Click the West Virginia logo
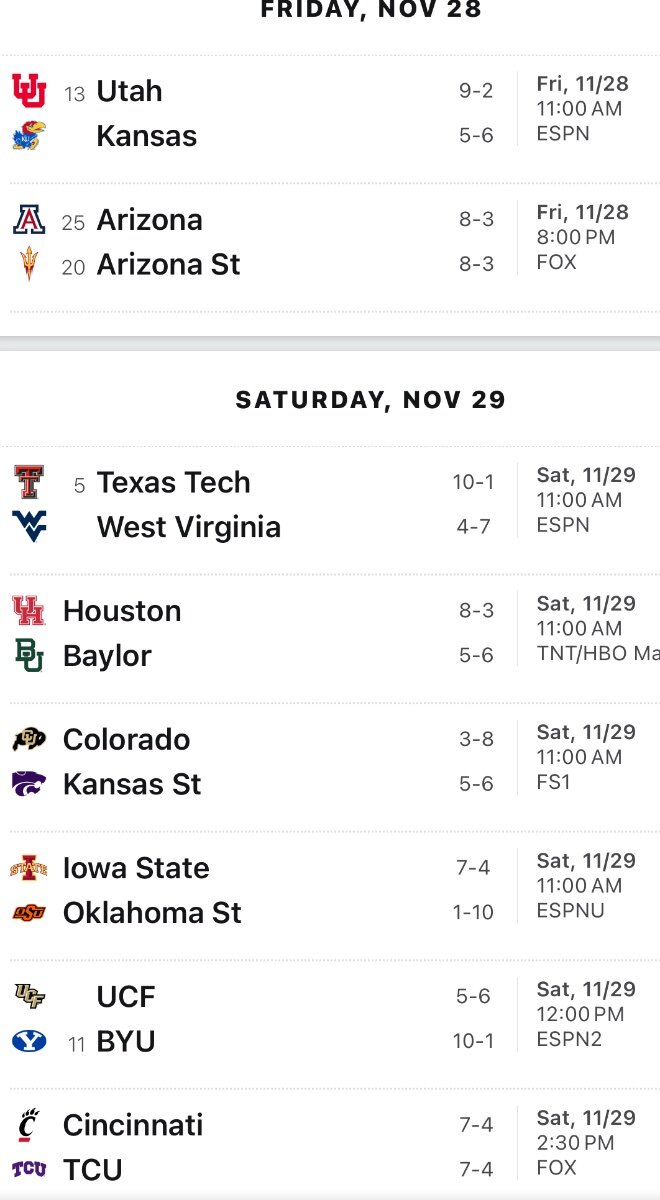The width and height of the screenshot is (660, 1200). pos(29,527)
